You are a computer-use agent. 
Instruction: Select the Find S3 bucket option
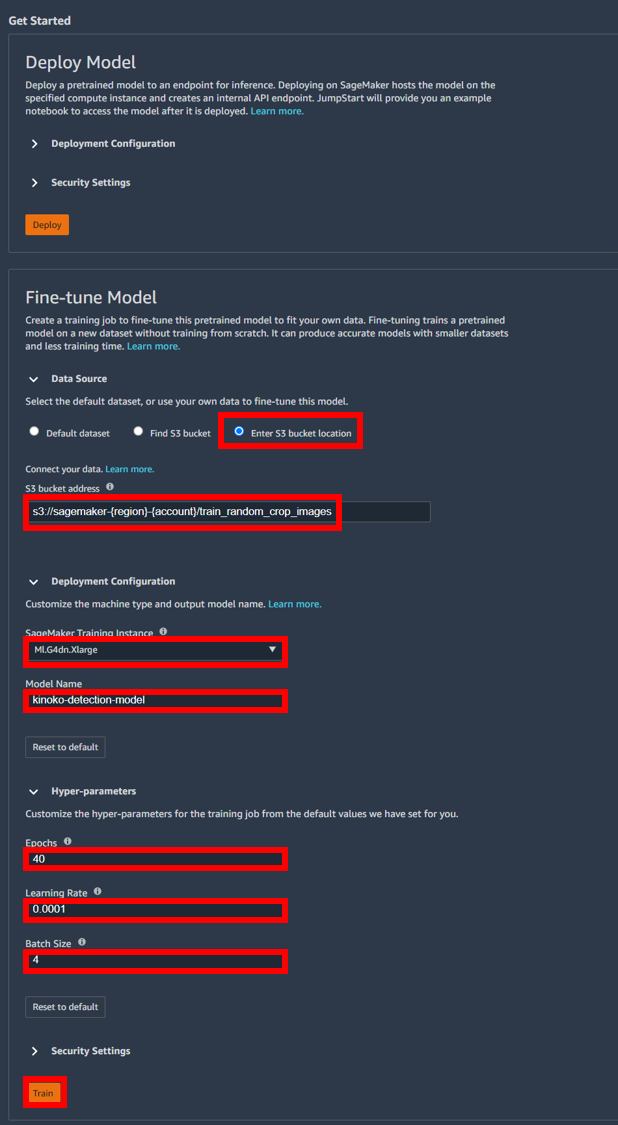138,433
